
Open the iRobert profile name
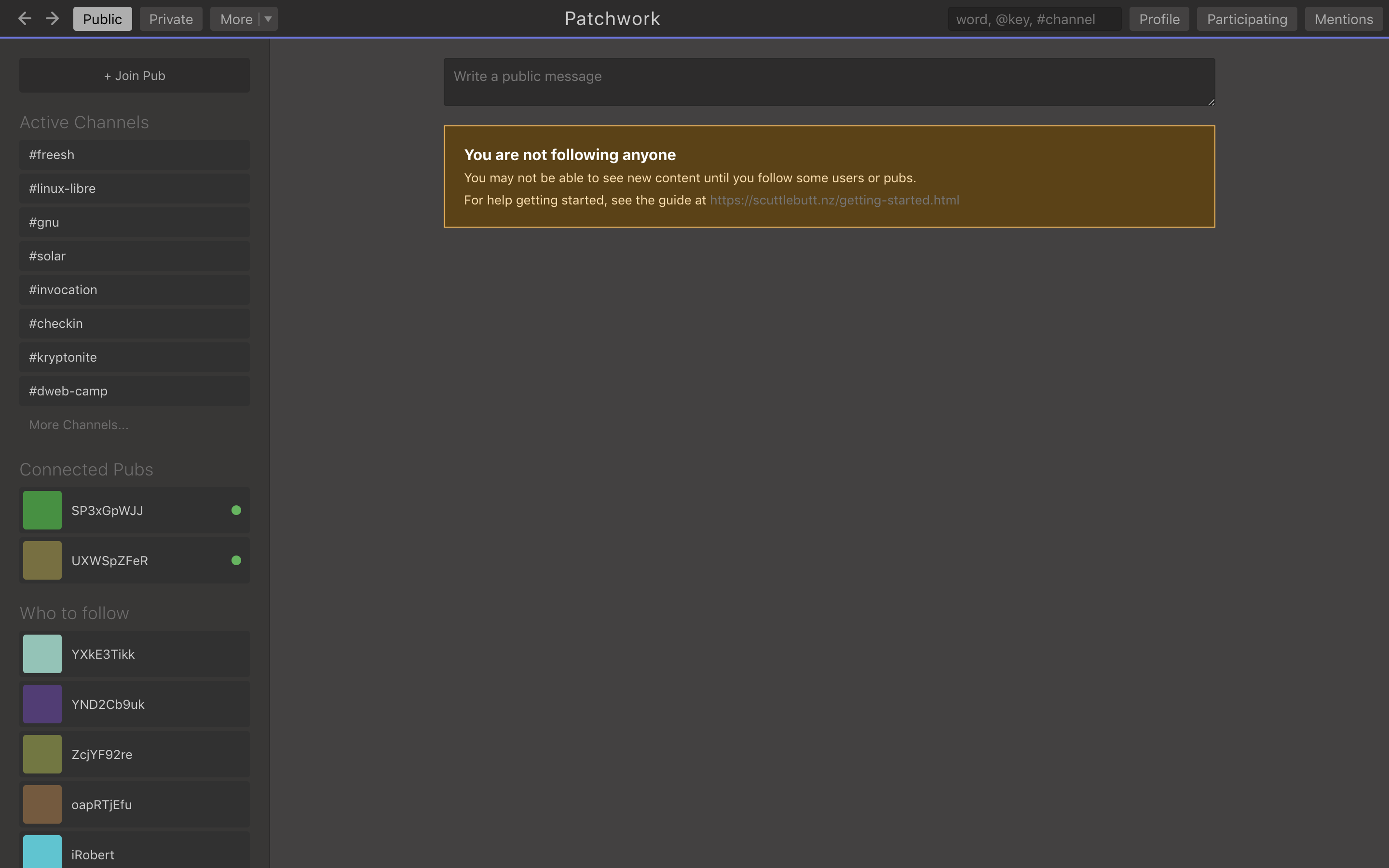[93, 854]
